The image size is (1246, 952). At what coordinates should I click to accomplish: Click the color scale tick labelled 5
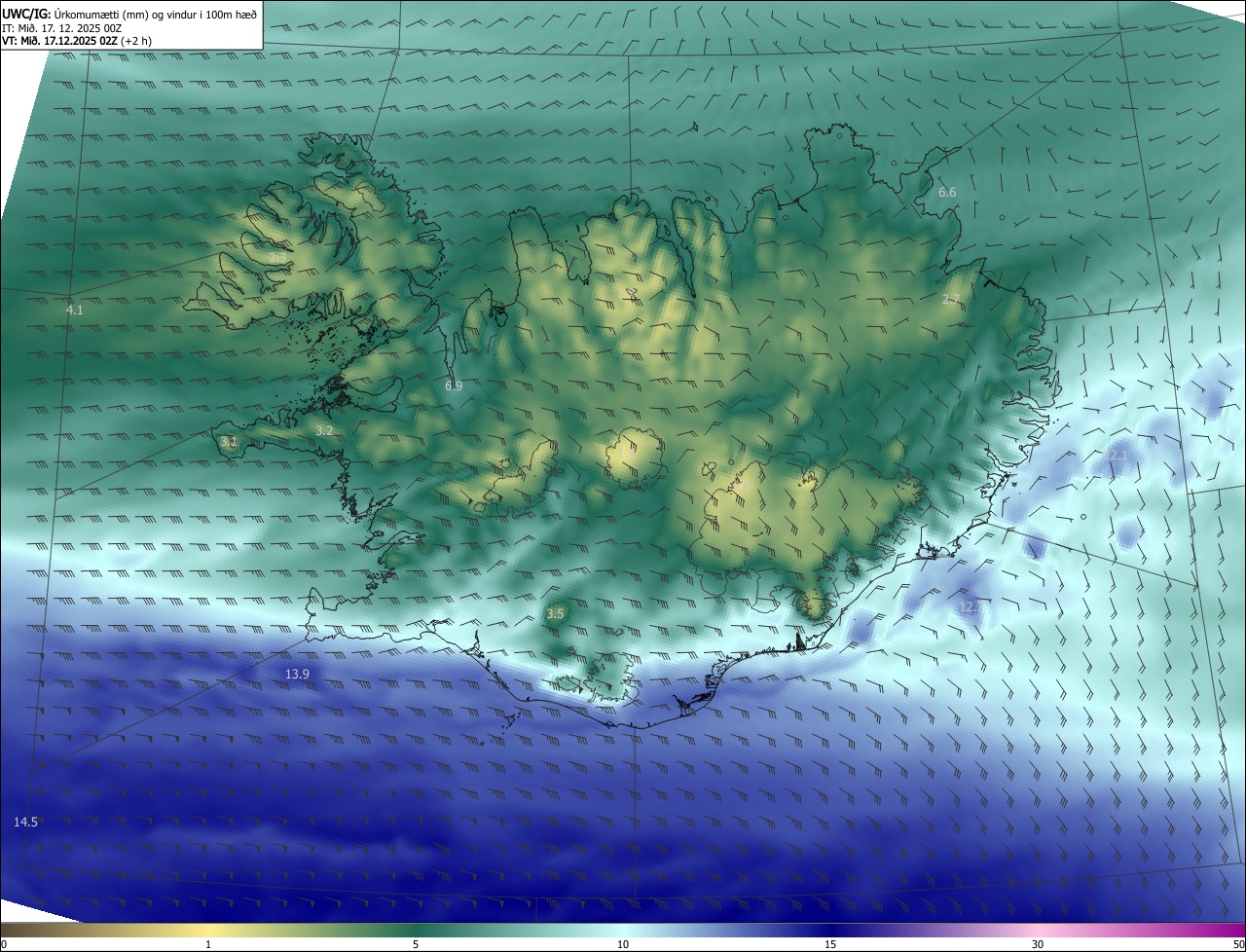[x=416, y=944]
